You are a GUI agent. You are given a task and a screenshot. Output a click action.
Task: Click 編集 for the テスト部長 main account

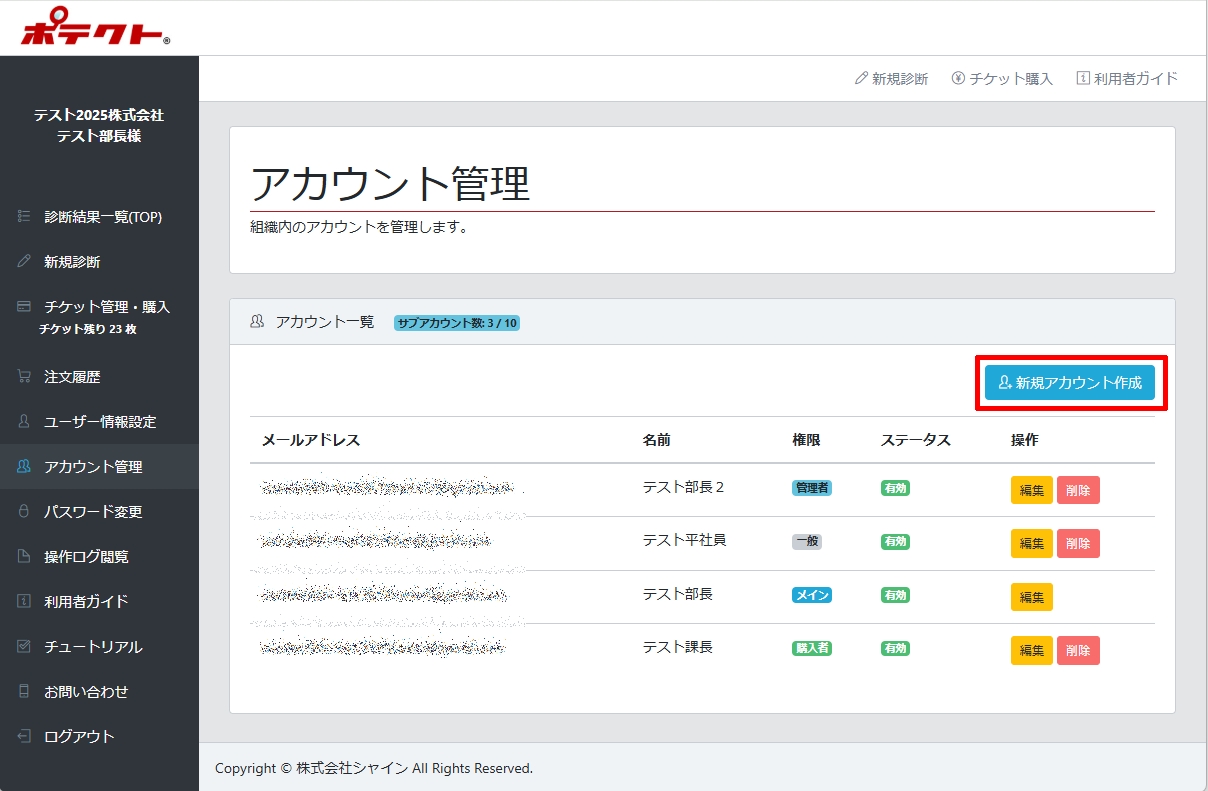click(x=1031, y=597)
